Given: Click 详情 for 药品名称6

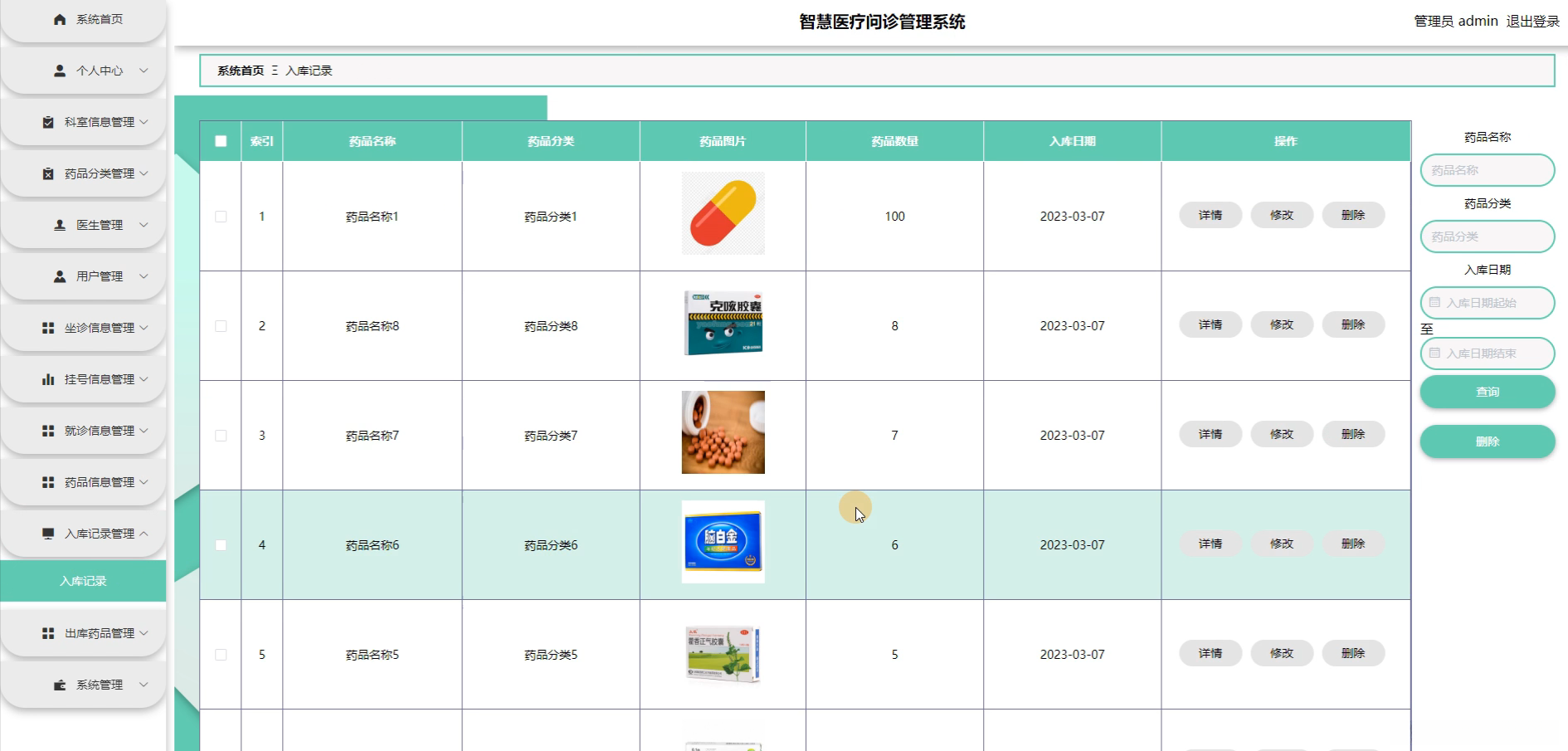Looking at the screenshot, I should [x=1210, y=544].
